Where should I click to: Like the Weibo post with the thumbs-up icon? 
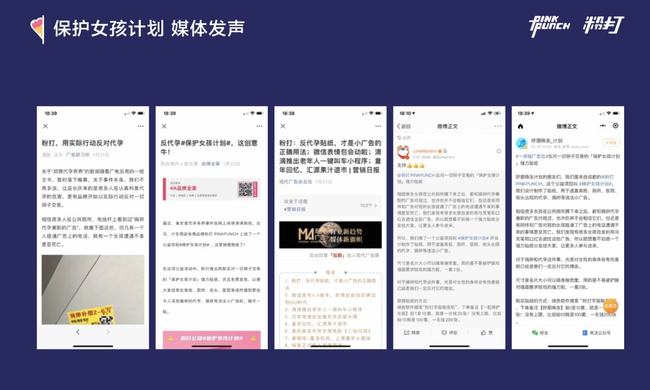click(x=487, y=332)
